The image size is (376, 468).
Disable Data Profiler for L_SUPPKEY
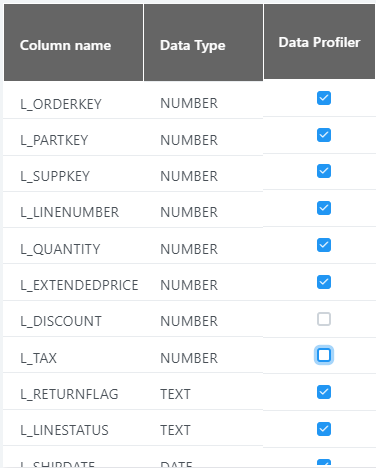point(324,171)
